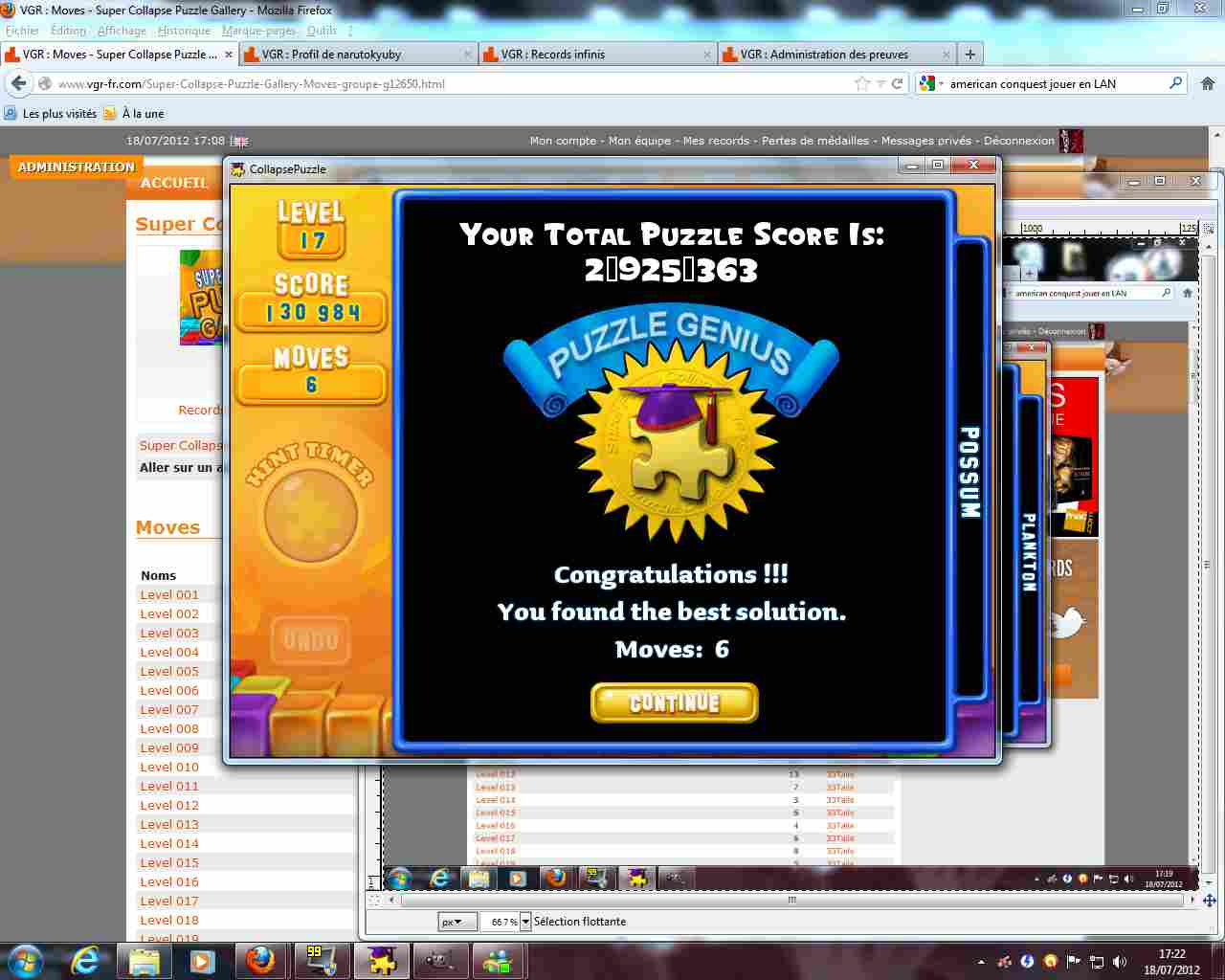Click the Firefox back arrow button

pyautogui.click(x=19, y=83)
